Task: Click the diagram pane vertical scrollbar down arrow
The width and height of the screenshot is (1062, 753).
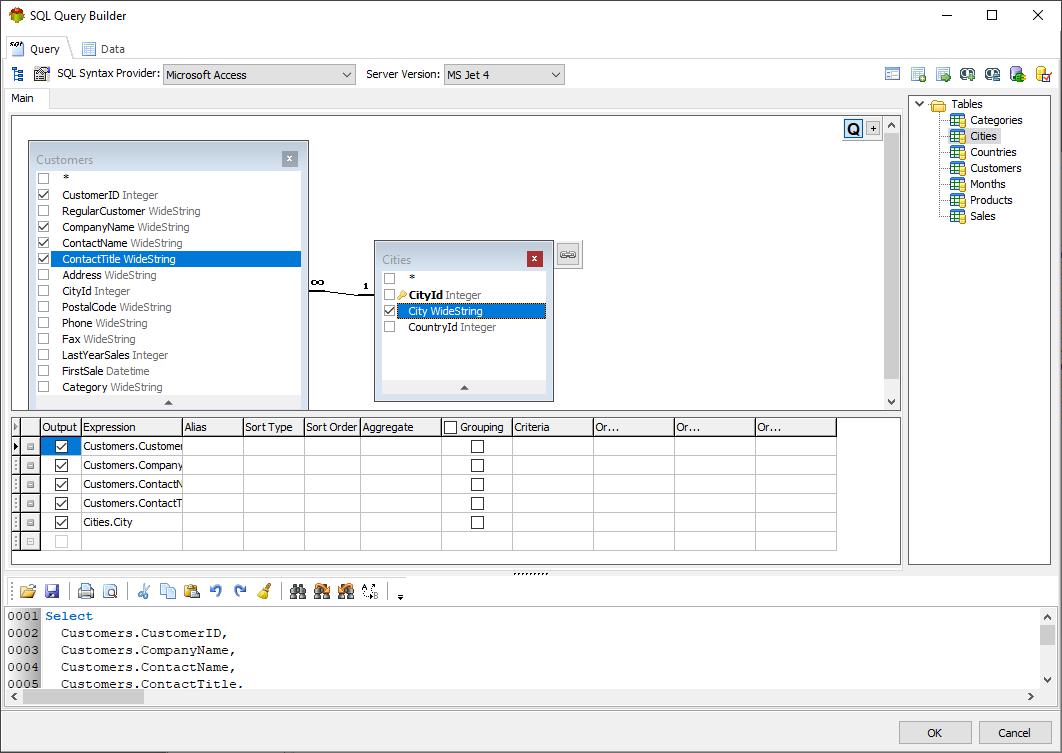Action: click(x=891, y=402)
